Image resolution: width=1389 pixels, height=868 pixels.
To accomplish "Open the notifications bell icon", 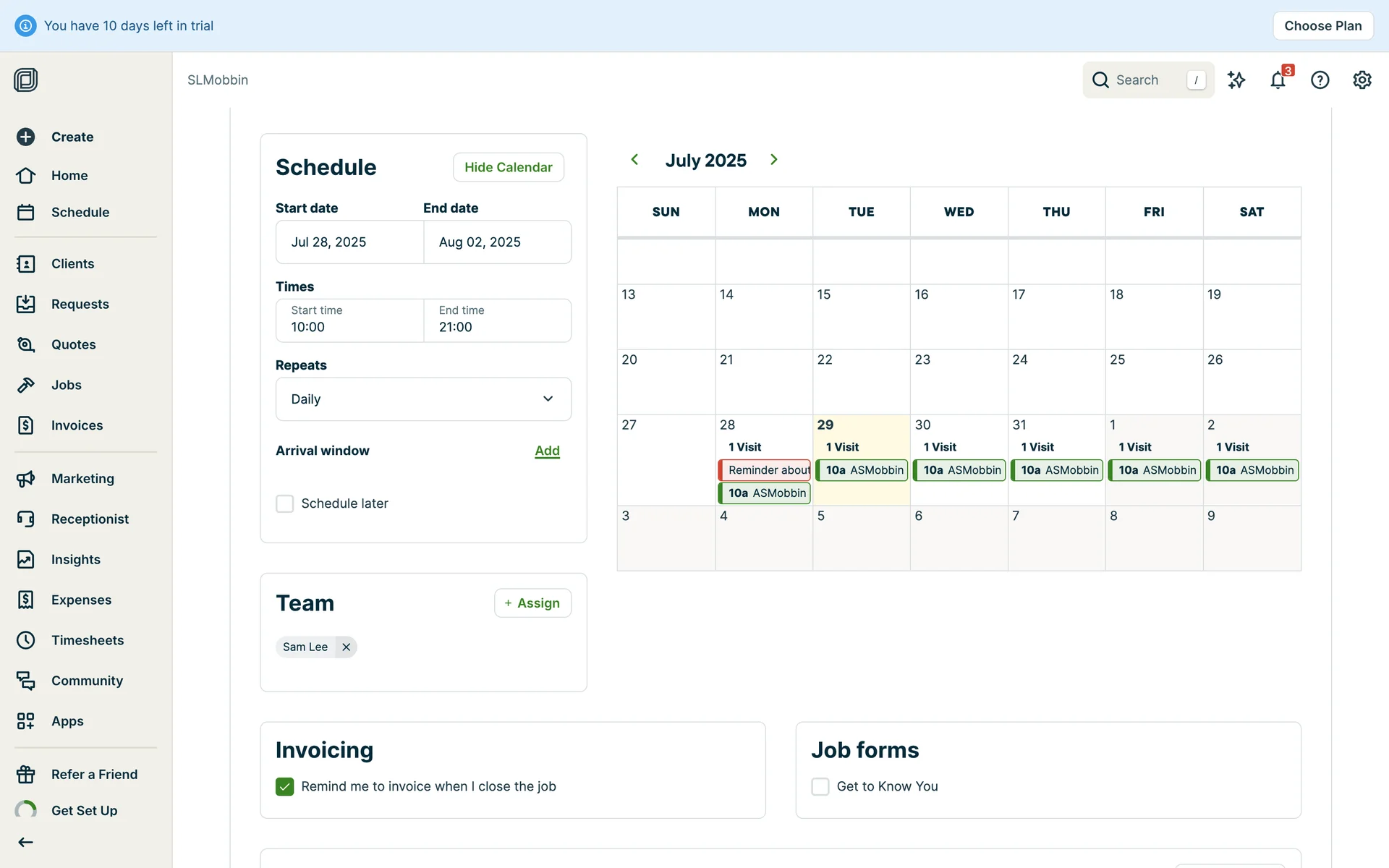I will pyautogui.click(x=1278, y=80).
